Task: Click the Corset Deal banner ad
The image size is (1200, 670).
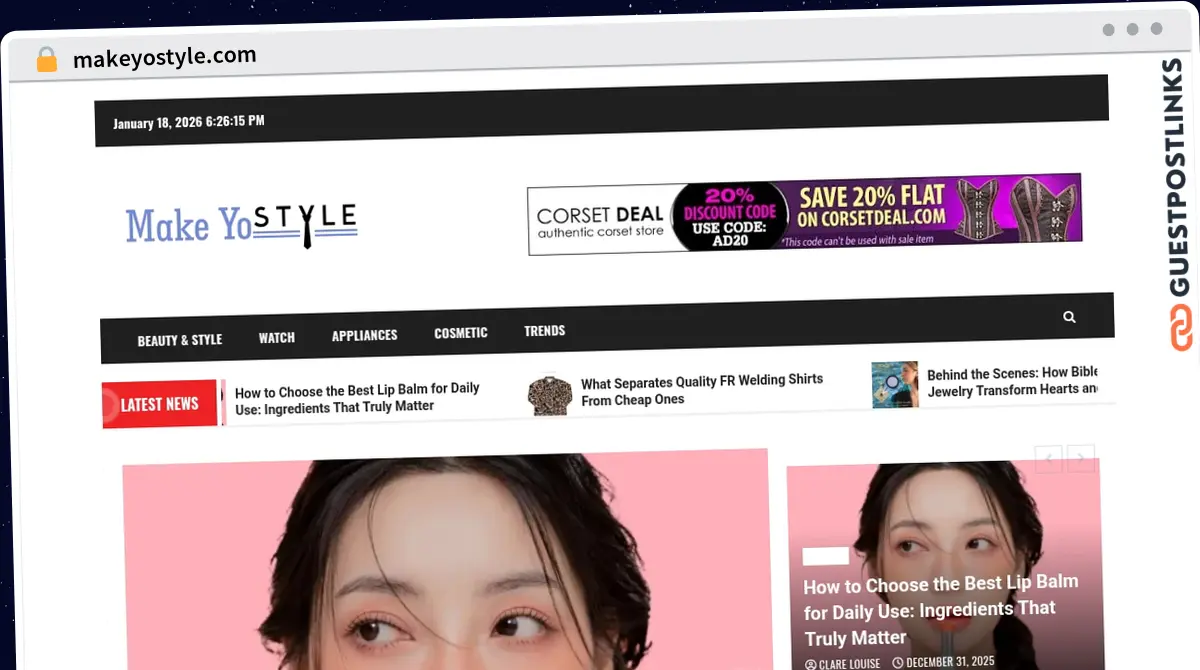Action: coord(804,214)
